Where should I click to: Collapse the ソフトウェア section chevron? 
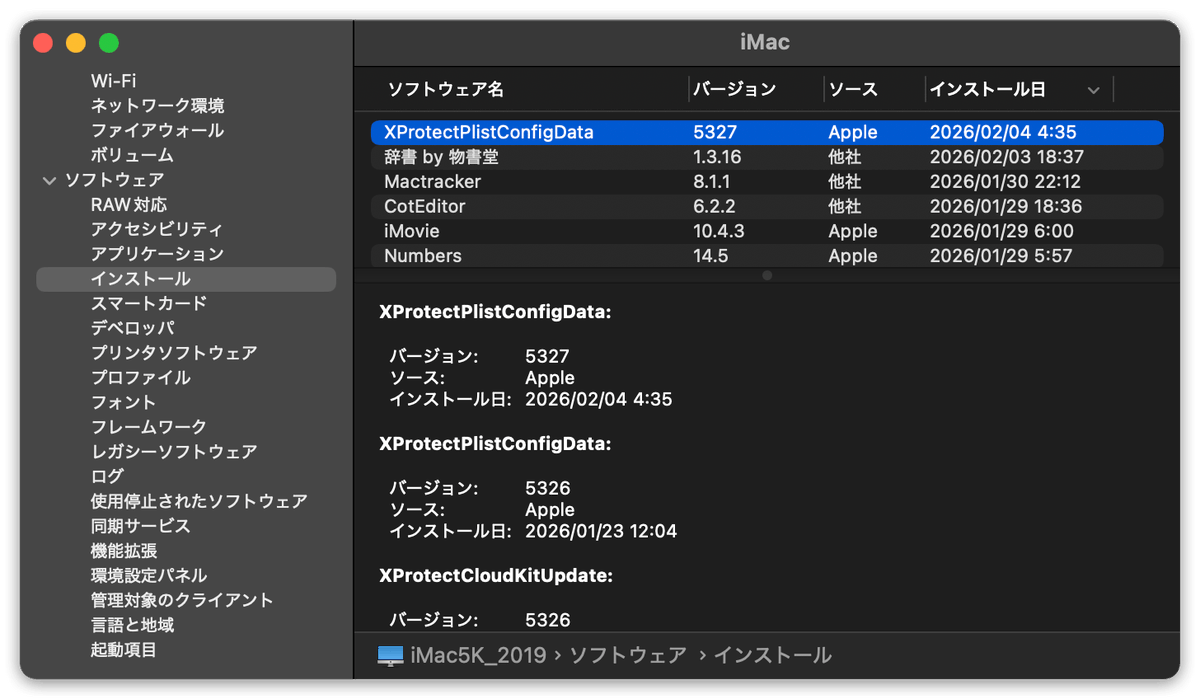(48, 181)
